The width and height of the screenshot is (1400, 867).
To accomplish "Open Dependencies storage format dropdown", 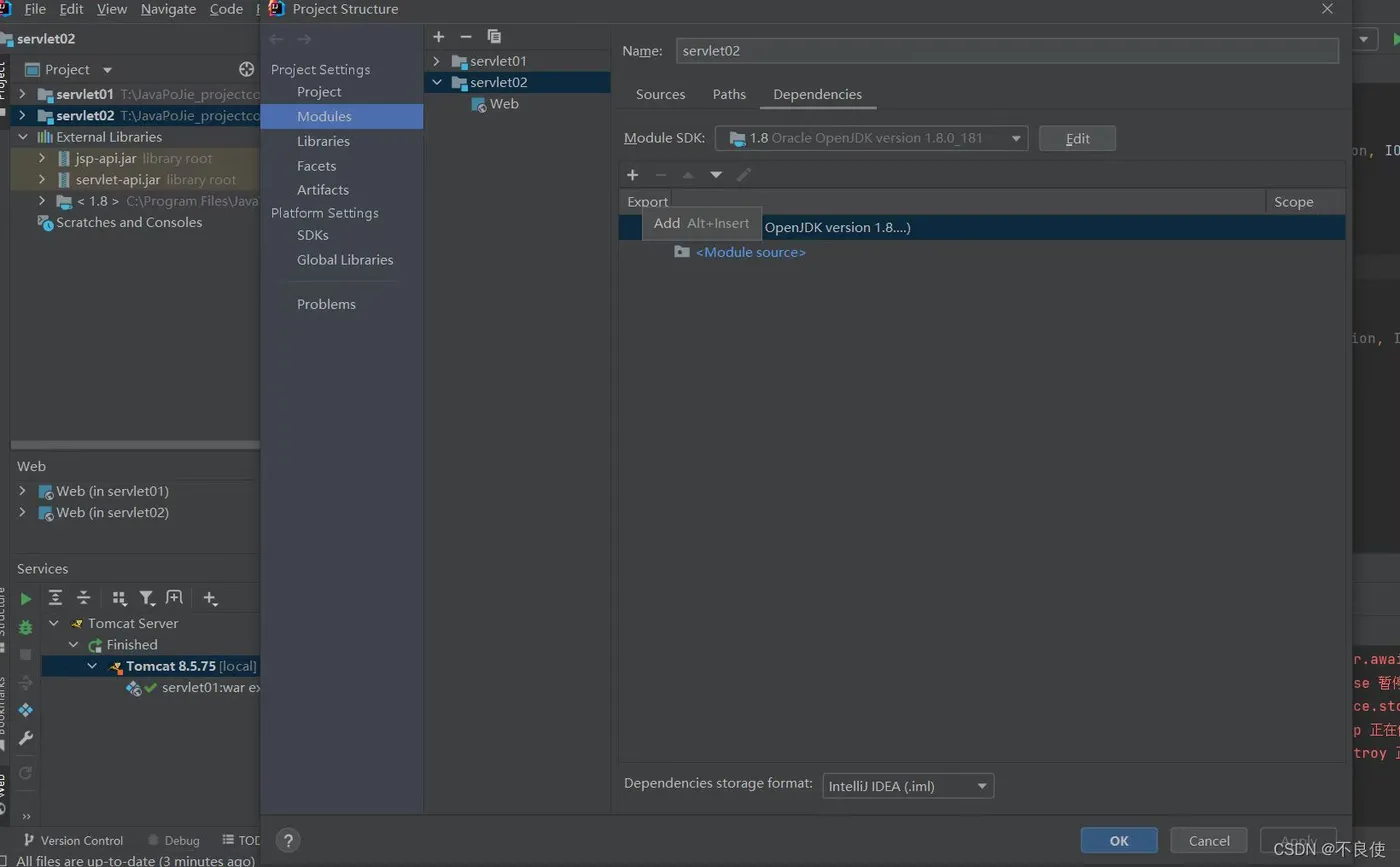I will (908, 786).
